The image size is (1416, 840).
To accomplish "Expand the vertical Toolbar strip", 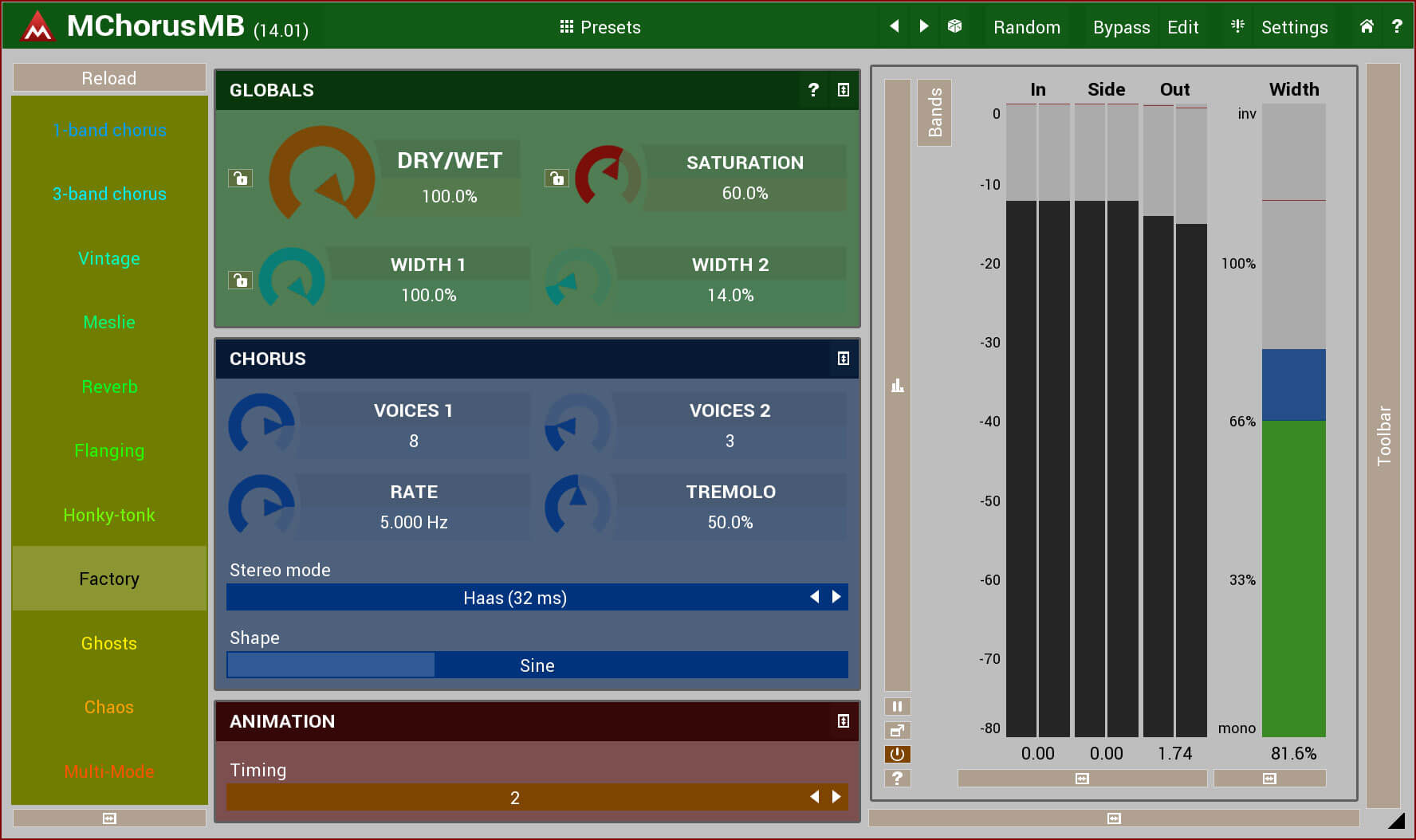I will [x=1383, y=436].
